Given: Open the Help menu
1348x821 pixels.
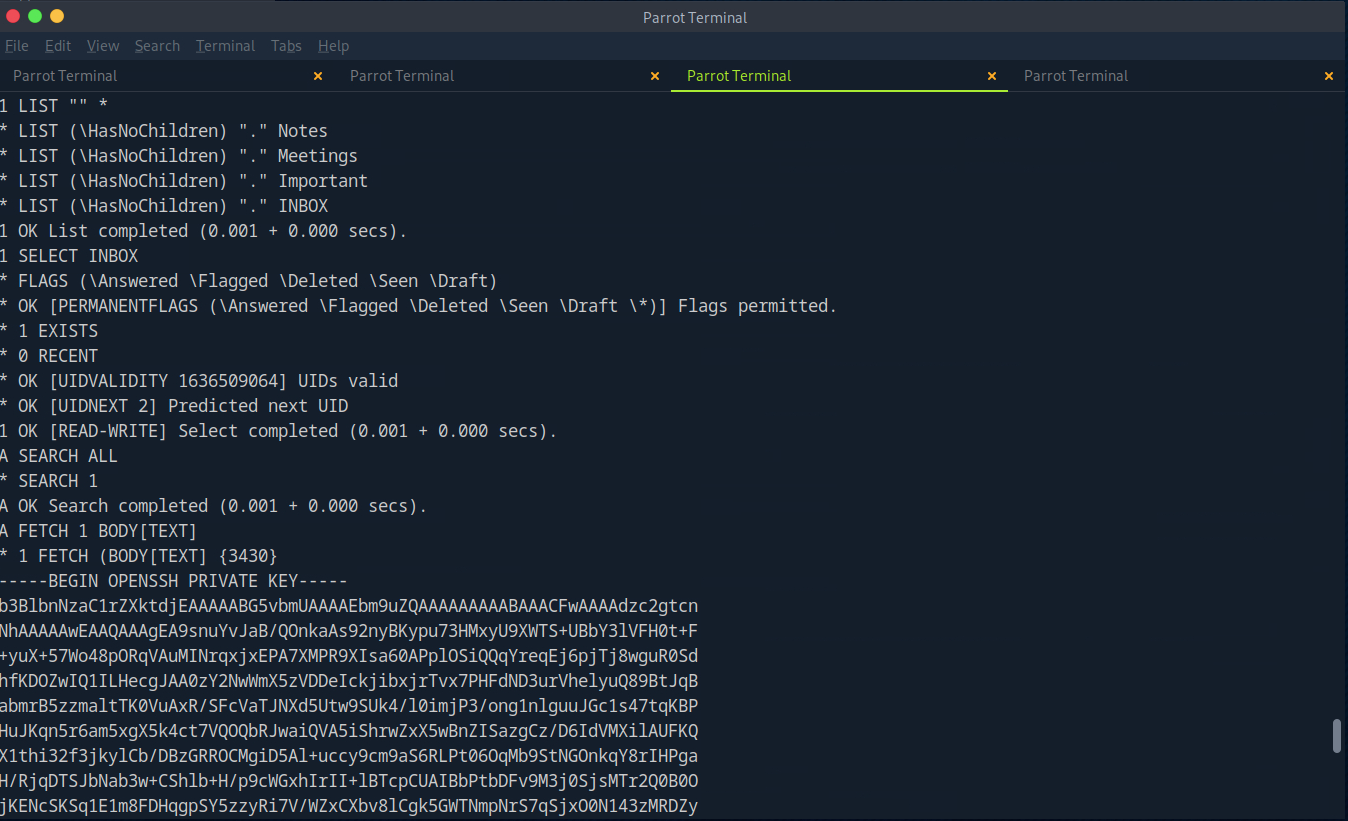Looking at the screenshot, I should click(x=333, y=46).
